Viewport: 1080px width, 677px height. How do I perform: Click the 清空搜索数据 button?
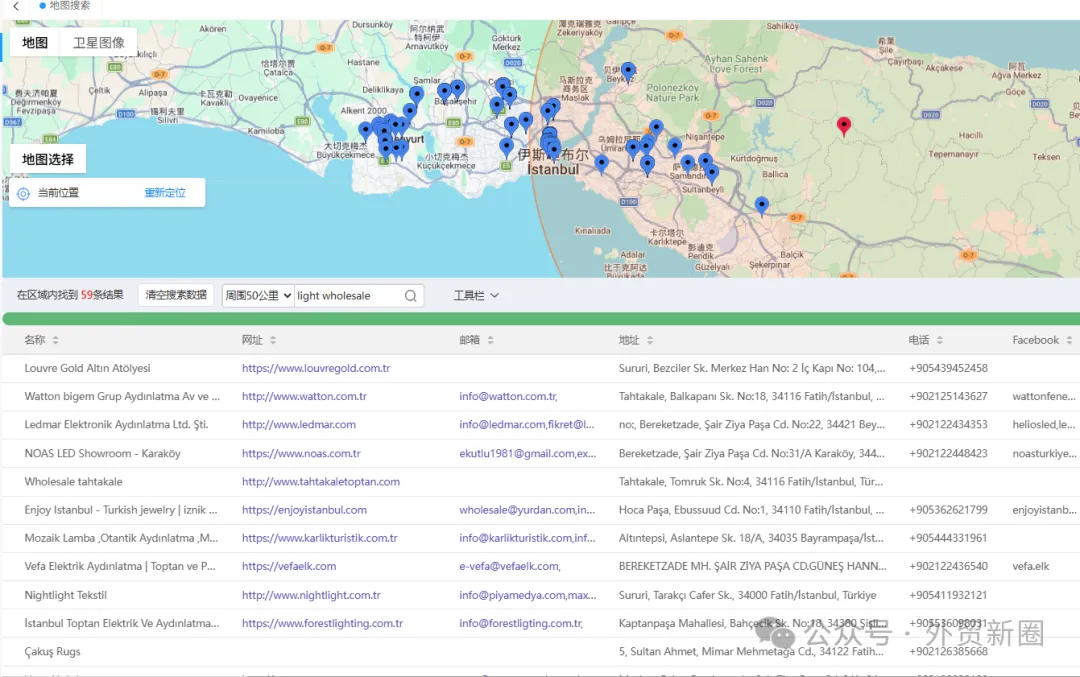(x=176, y=295)
